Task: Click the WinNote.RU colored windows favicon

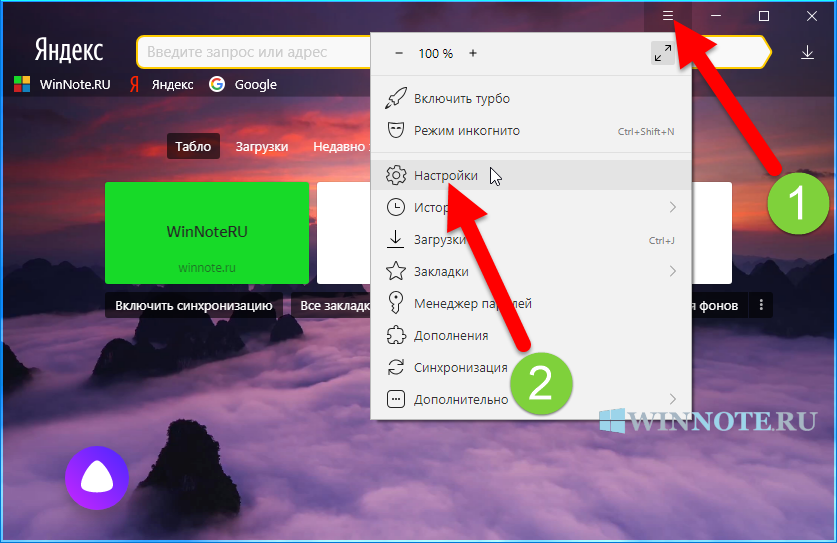Action: (22, 84)
